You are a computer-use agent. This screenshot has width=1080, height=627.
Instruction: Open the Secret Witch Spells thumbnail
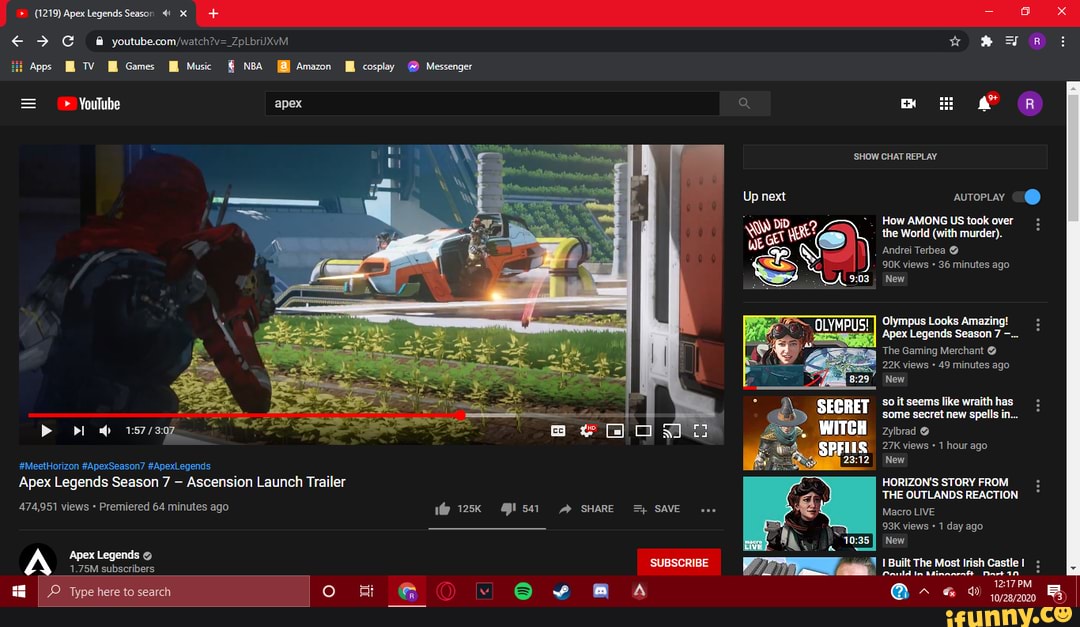point(809,433)
